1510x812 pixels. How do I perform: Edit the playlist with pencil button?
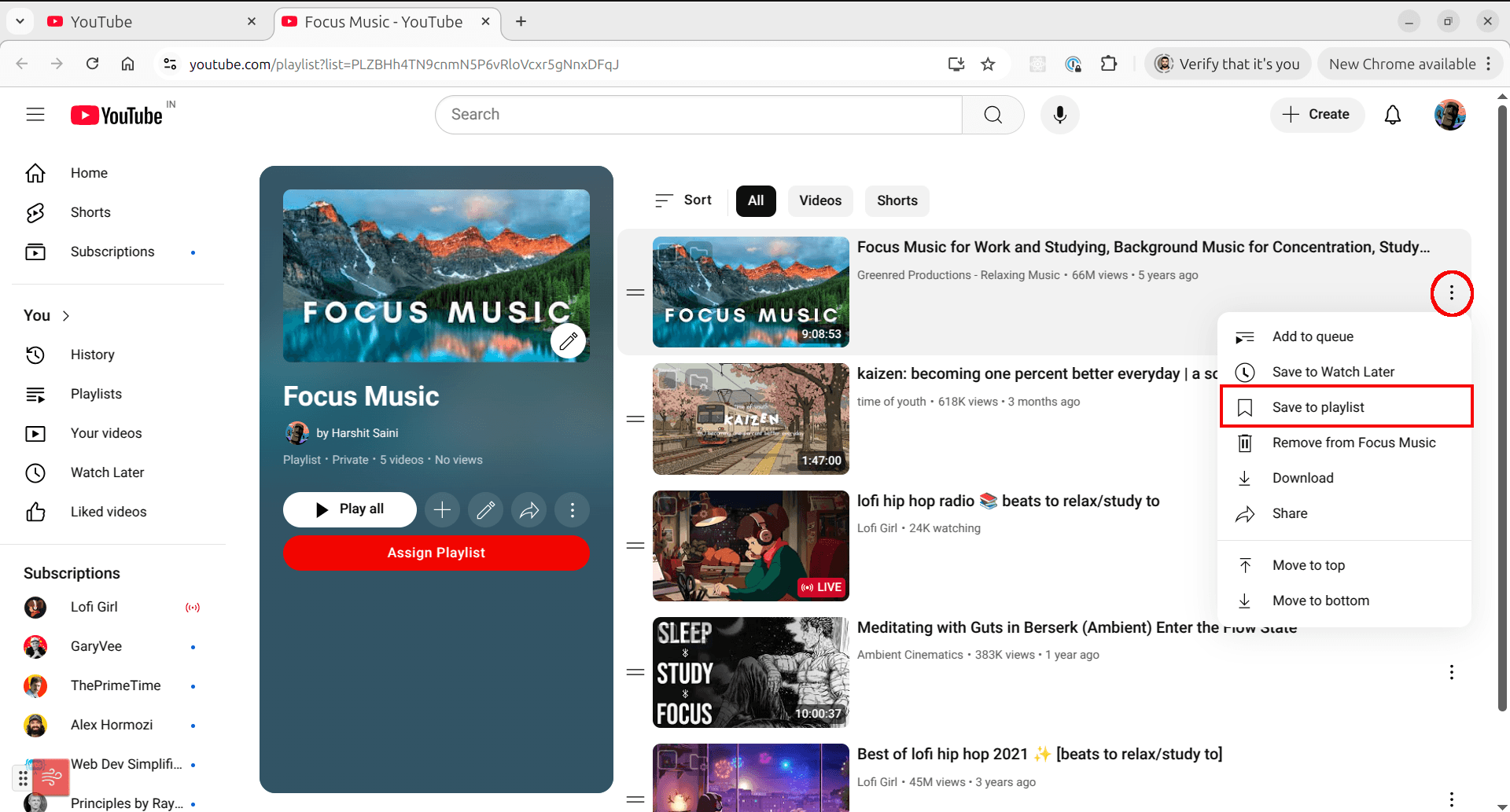[485, 510]
